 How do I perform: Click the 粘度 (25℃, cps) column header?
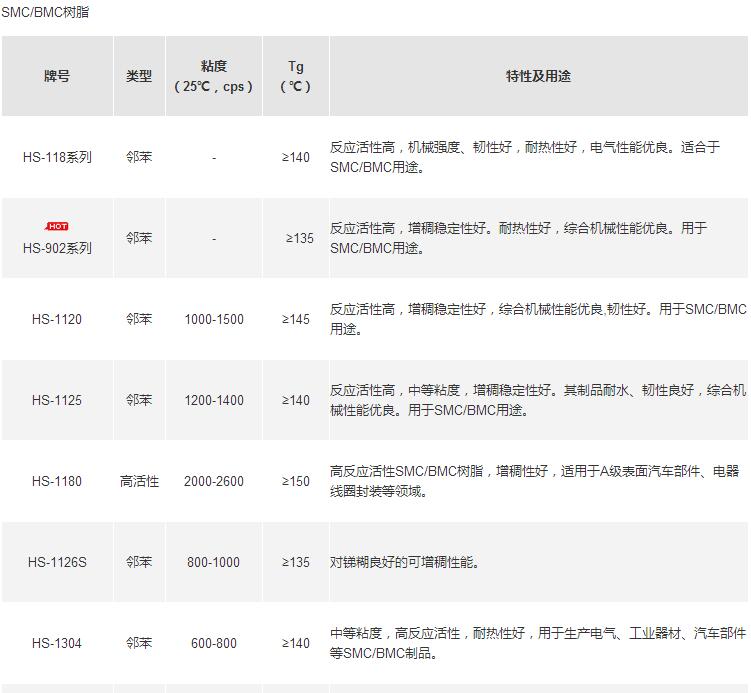pos(214,76)
